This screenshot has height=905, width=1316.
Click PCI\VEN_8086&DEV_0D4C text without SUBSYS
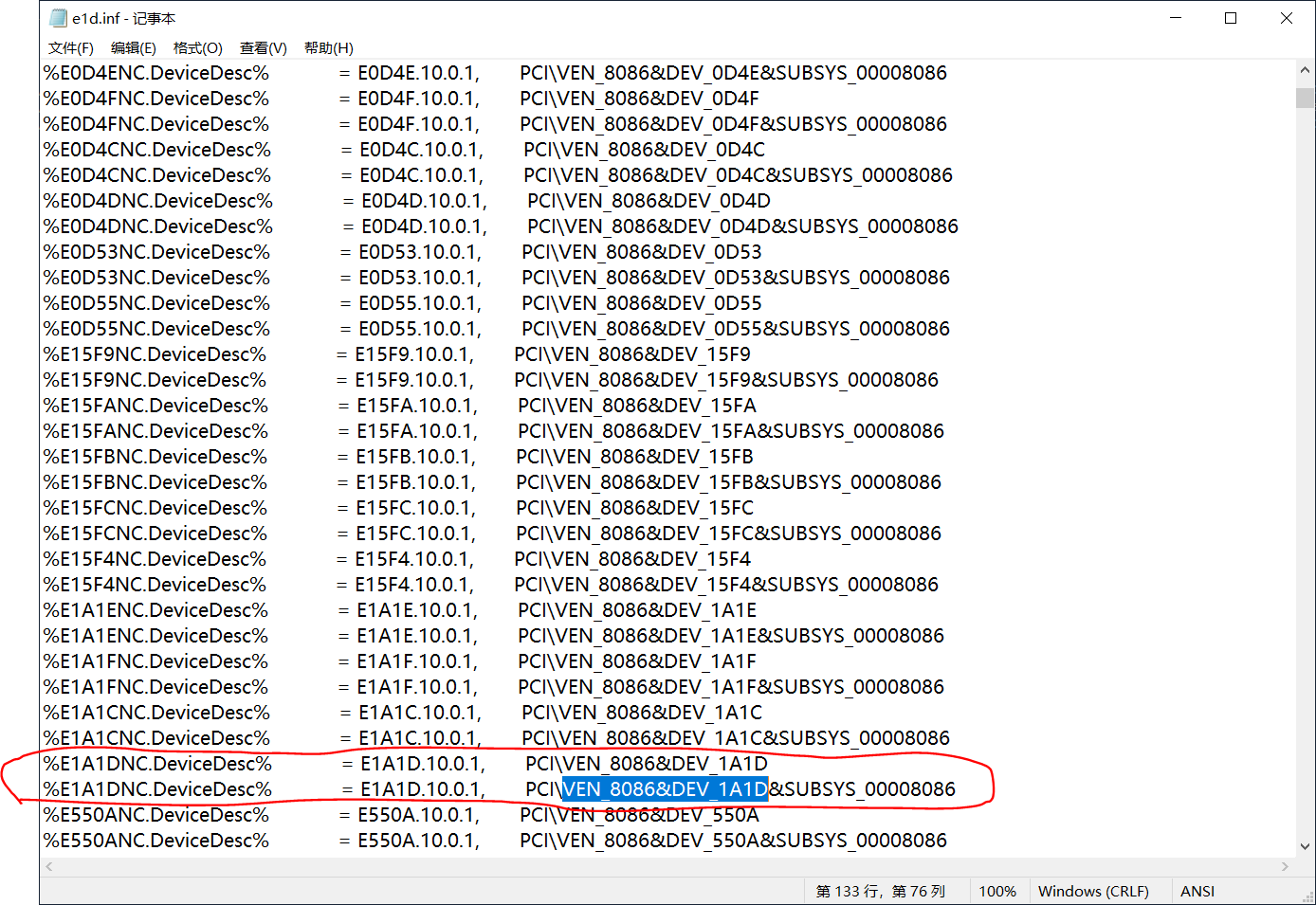tap(644, 150)
